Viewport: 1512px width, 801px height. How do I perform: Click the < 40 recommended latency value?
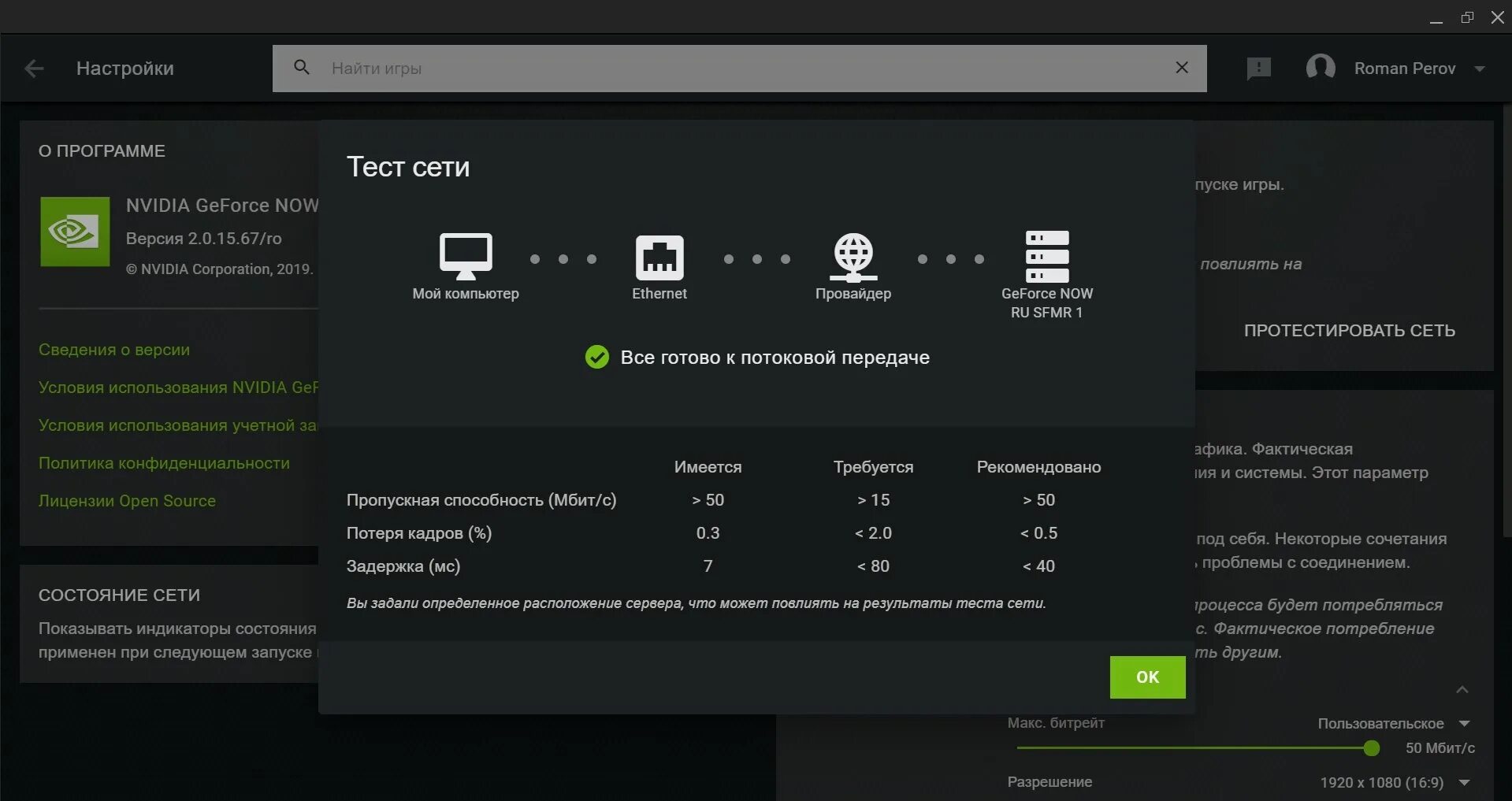(1038, 566)
